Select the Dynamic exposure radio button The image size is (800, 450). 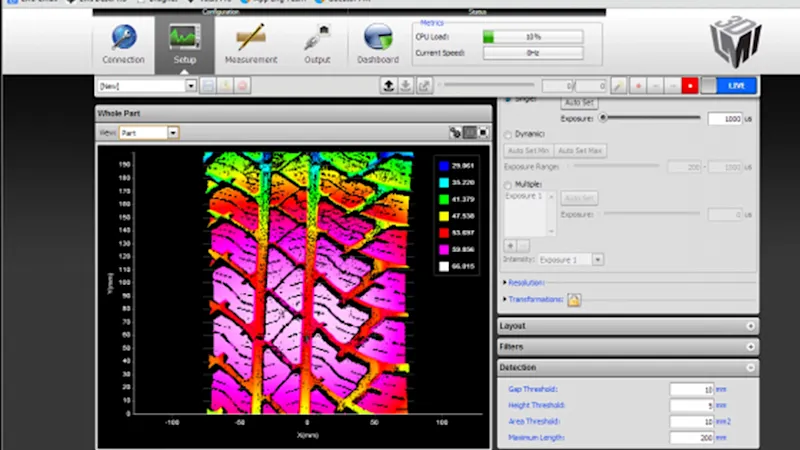[508, 134]
